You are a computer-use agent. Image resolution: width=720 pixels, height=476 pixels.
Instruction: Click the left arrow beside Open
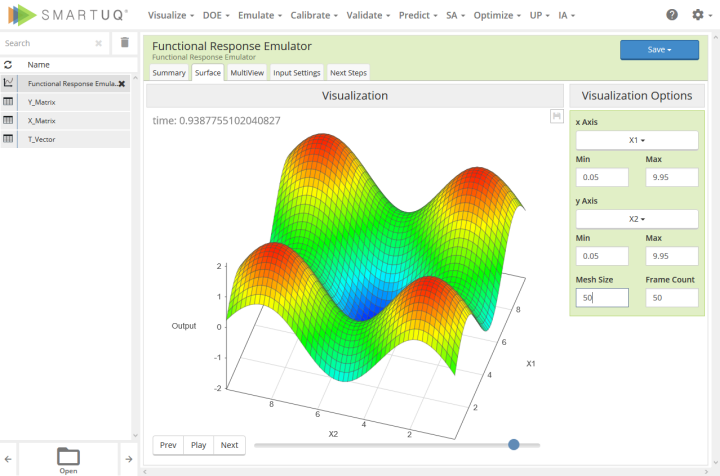(x=9, y=459)
